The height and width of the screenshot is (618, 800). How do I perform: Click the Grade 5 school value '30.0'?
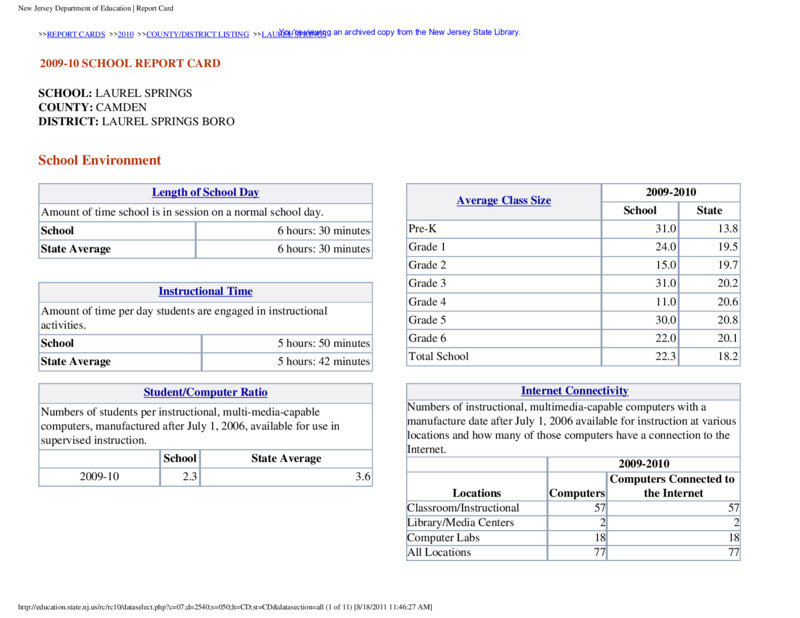pyautogui.click(x=666, y=320)
